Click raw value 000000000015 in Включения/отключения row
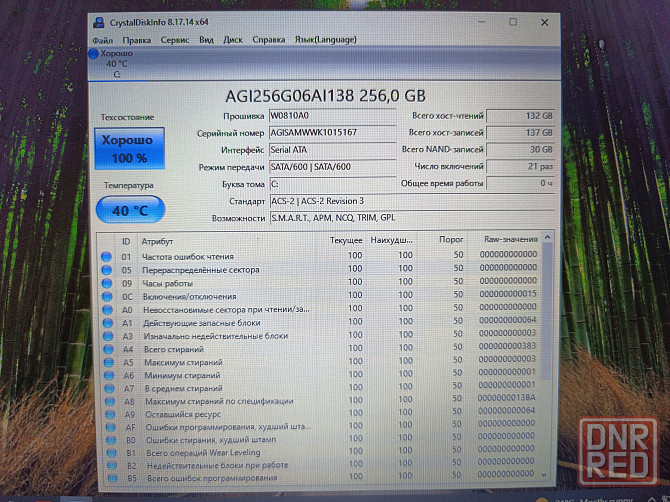This screenshot has width=670, height=502. [x=508, y=294]
